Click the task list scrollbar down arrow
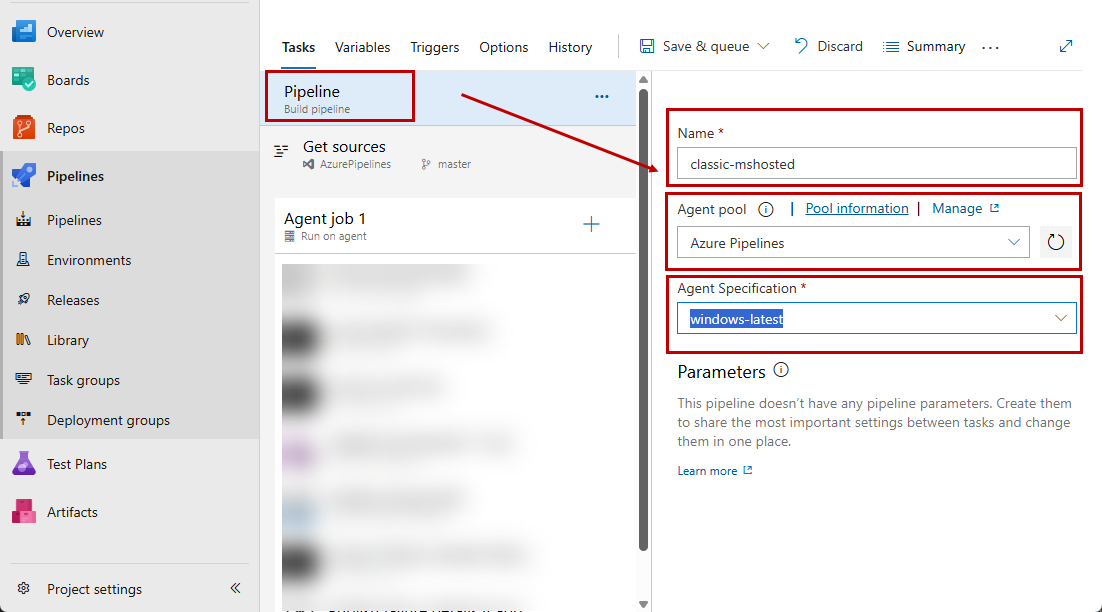Viewport: 1102px width, 612px height. click(x=643, y=604)
